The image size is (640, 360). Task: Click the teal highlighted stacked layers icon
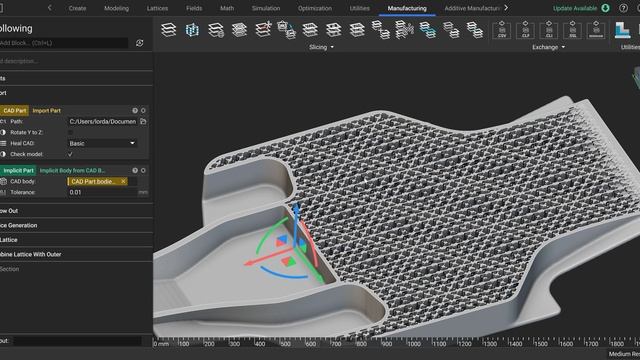point(428,30)
